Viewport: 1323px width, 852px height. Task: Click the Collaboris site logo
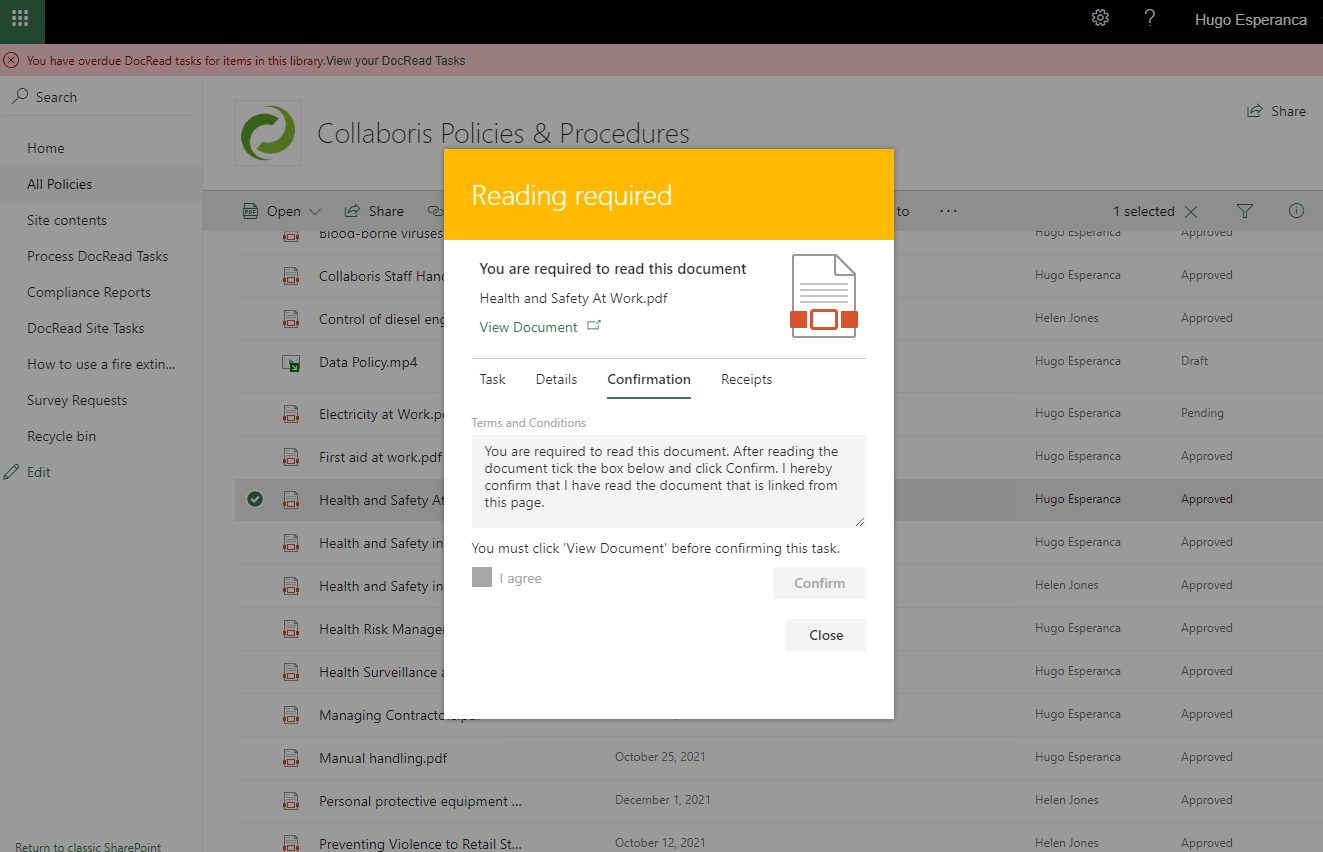tap(267, 133)
